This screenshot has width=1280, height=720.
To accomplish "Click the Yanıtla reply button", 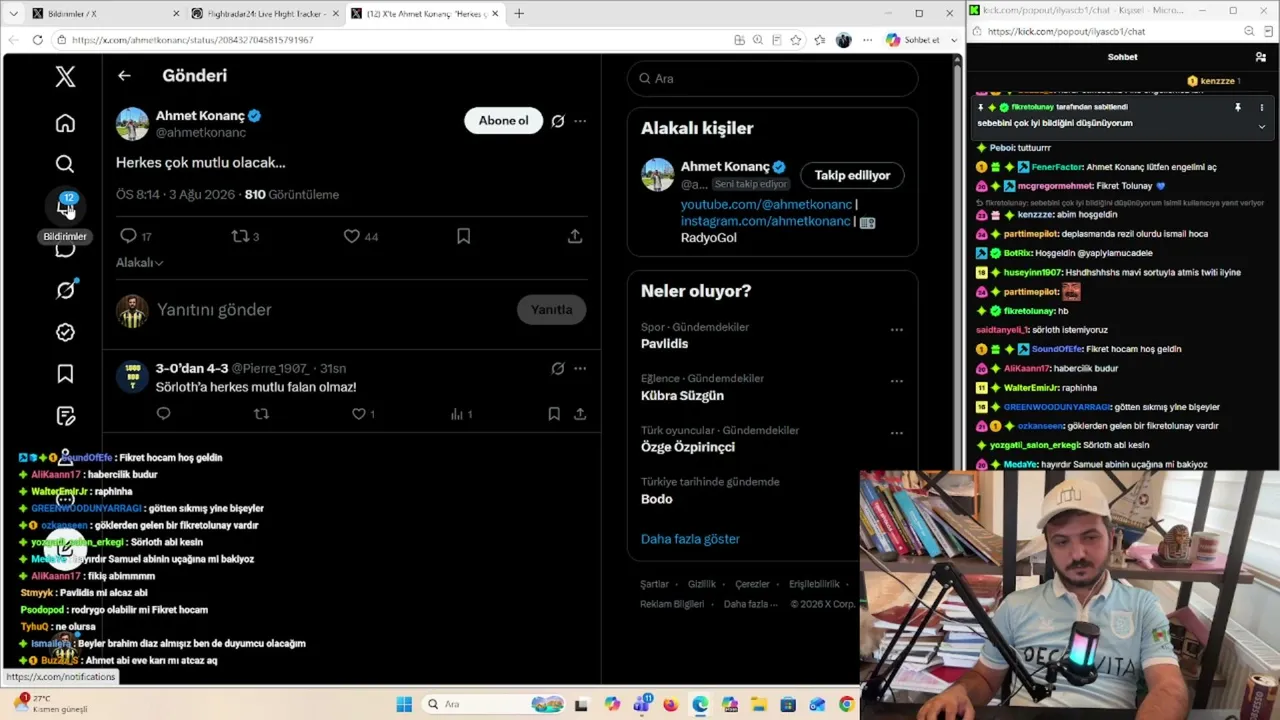I will [x=551, y=309].
